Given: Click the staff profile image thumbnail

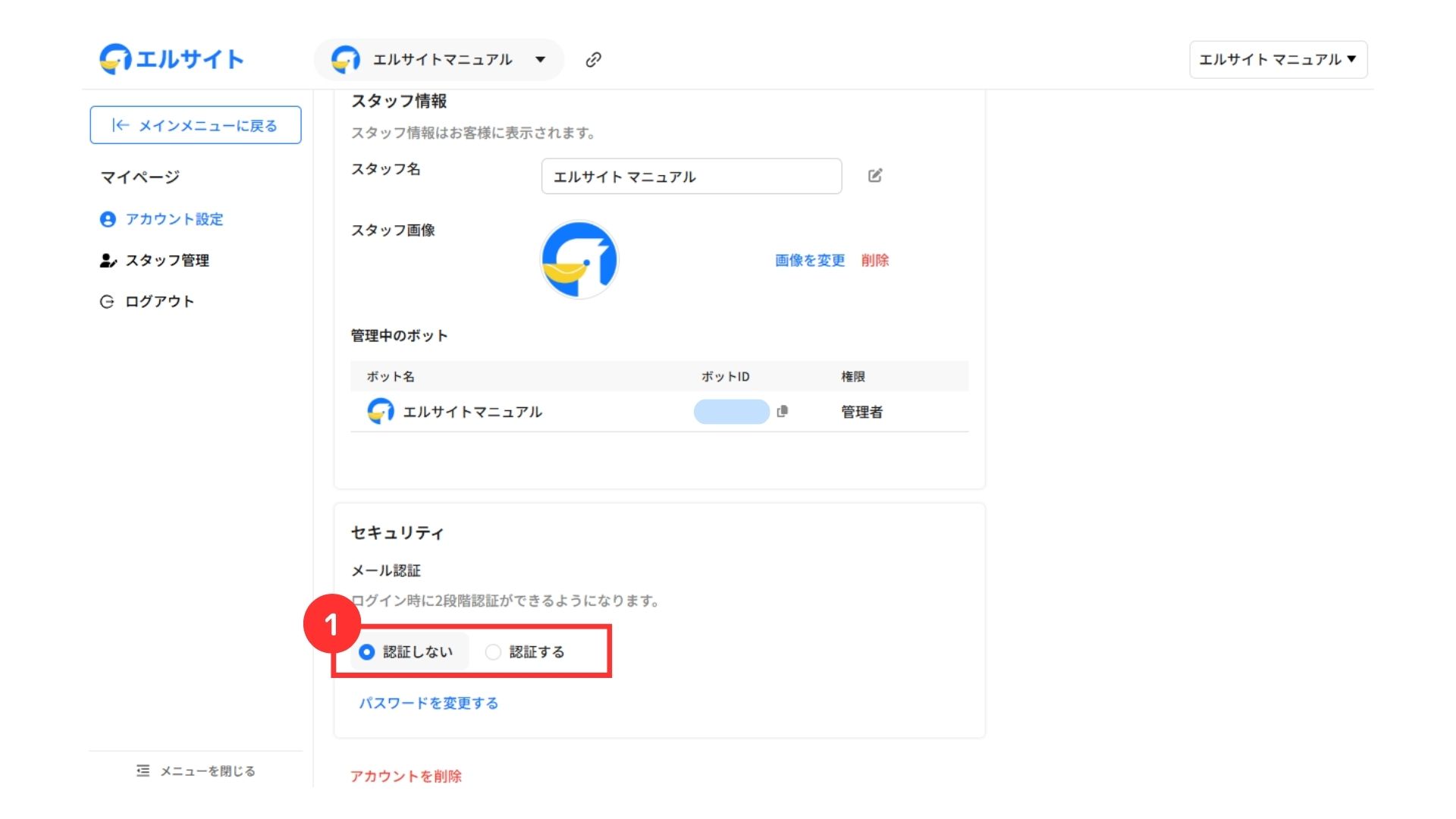Looking at the screenshot, I should point(579,260).
